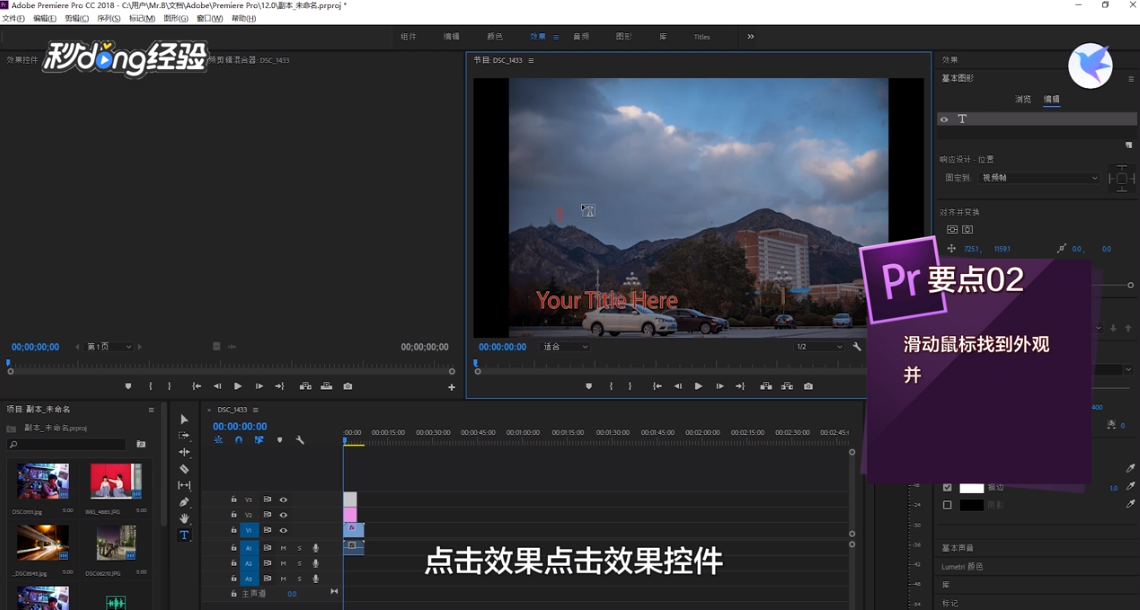1140x610 pixels.
Task: Open Essential Graphics panel menu
Action: tap(1131, 79)
